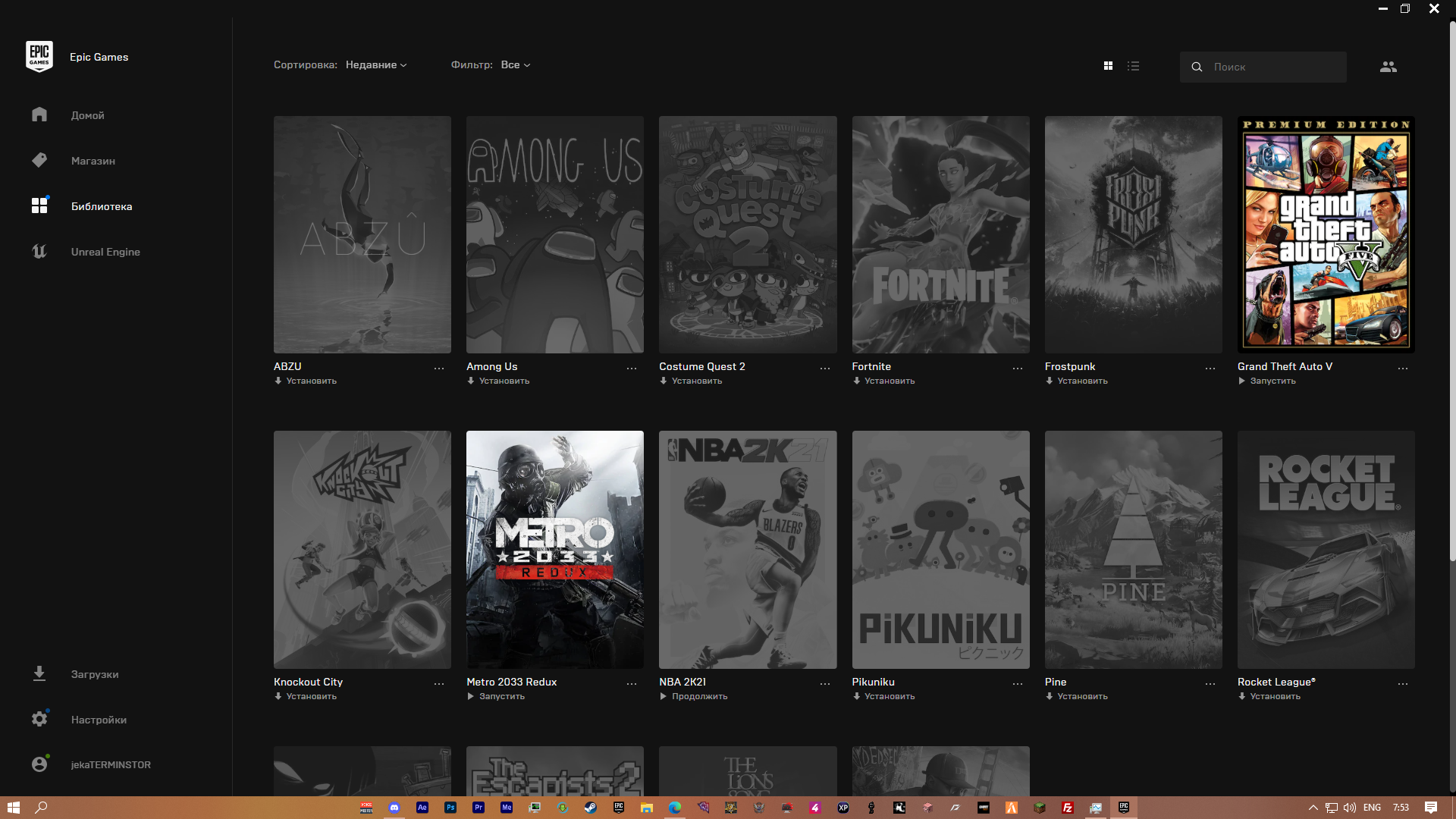The width and height of the screenshot is (1456, 819).
Task: Click the Grand Theft Auto V cover
Action: coord(1326,234)
